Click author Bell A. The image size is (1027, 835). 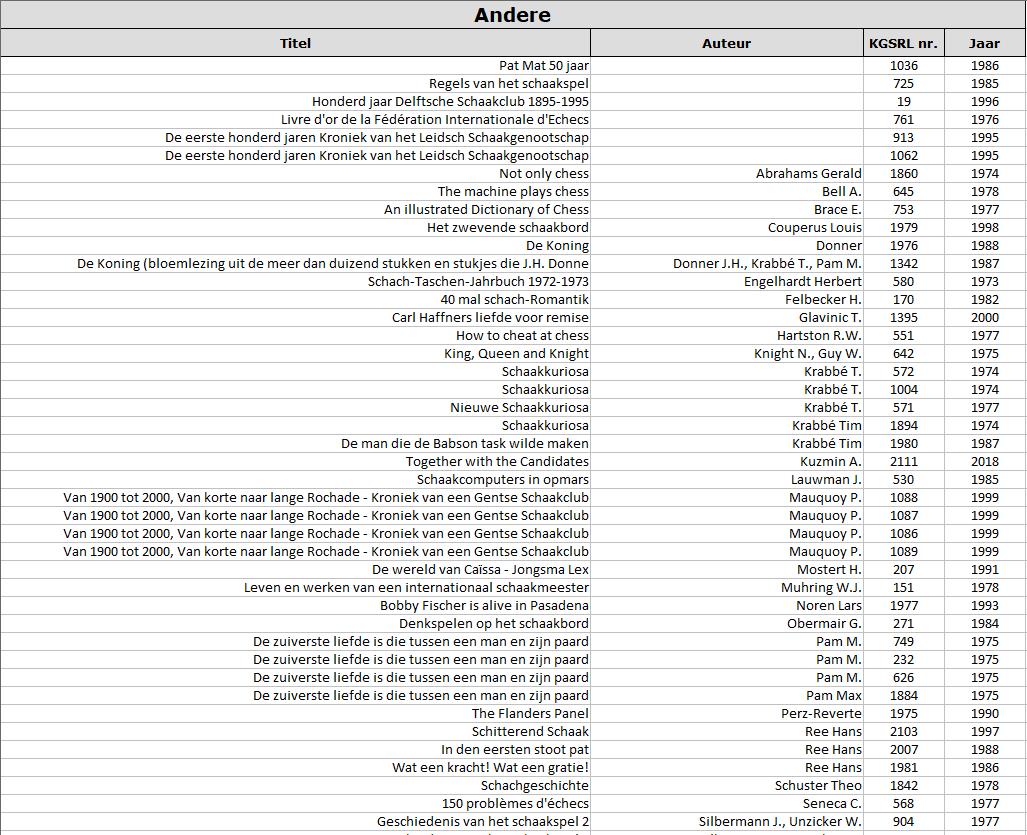click(x=842, y=192)
